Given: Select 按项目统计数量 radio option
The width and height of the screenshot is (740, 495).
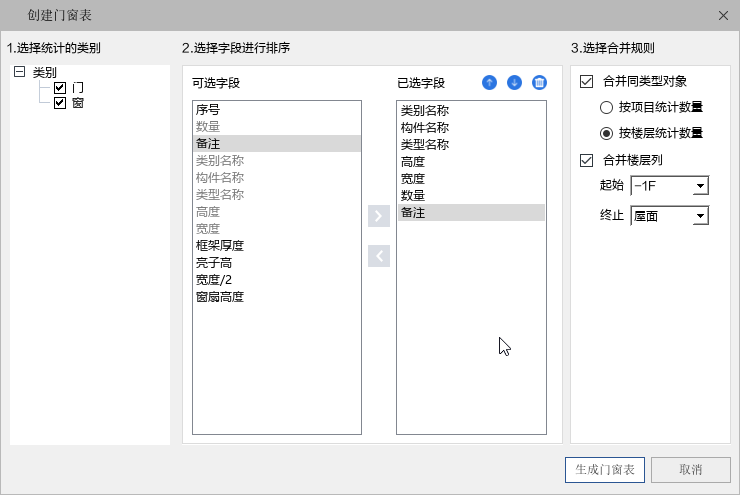Looking at the screenshot, I should (x=606, y=108).
